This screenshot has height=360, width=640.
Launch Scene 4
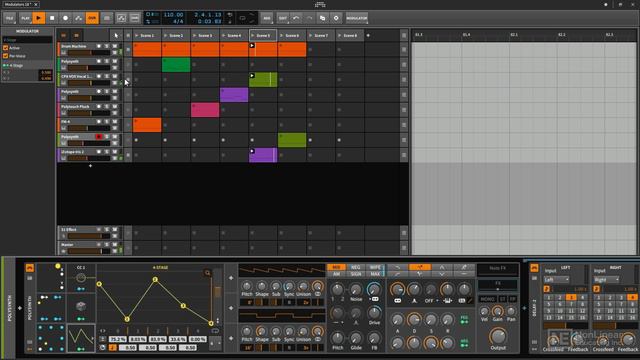click(223, 36)
